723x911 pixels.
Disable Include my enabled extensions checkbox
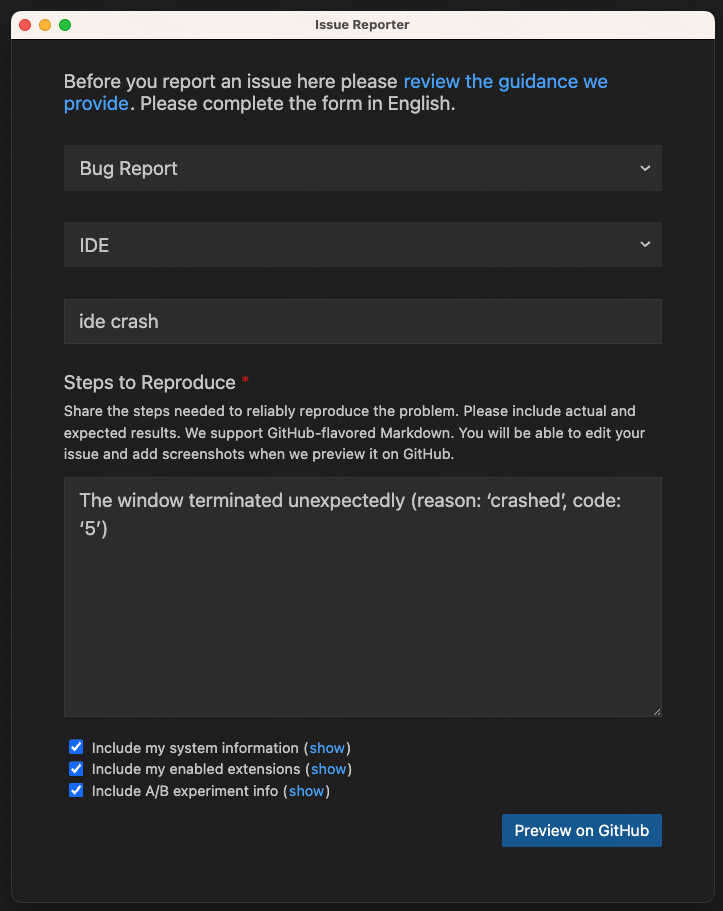click(x=76, y=769)
